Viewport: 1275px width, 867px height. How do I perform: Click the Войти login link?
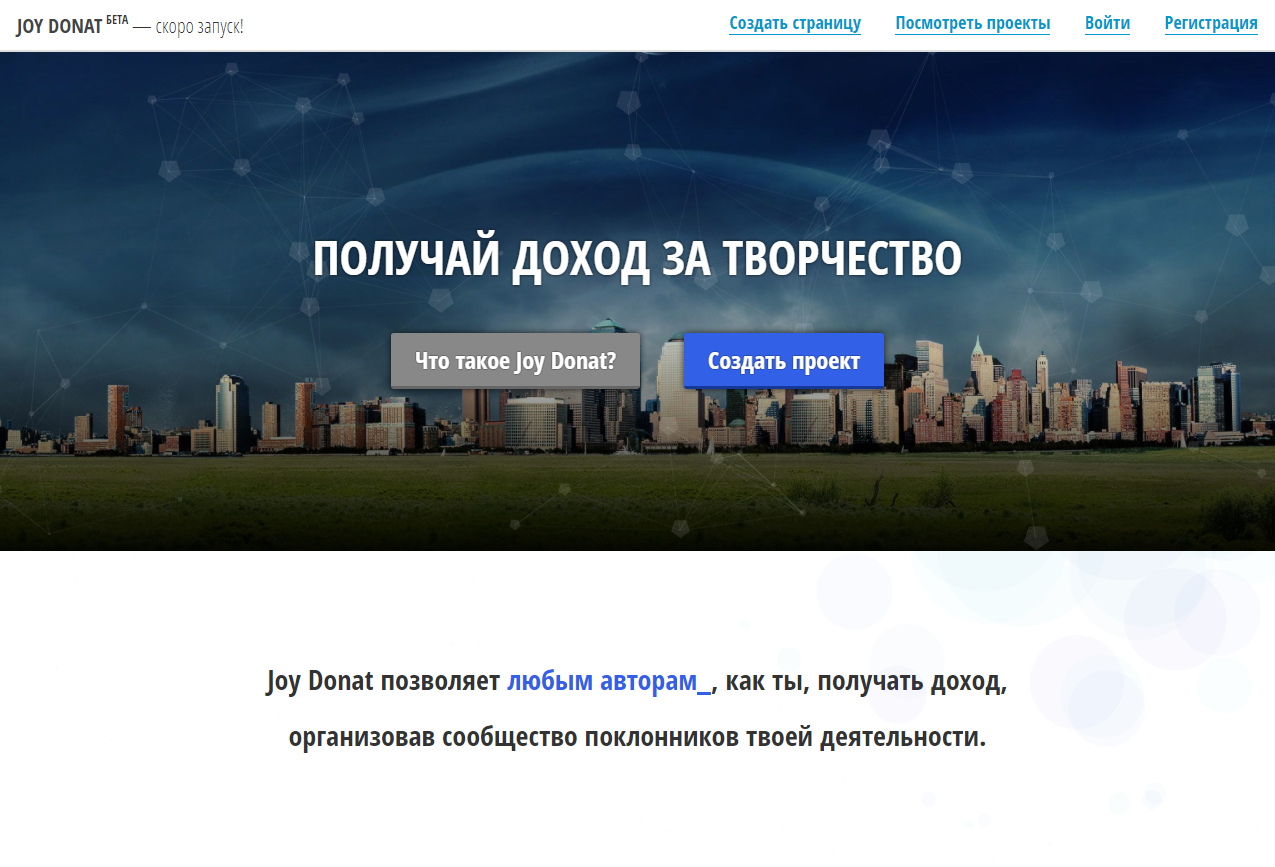(1107, 24)
